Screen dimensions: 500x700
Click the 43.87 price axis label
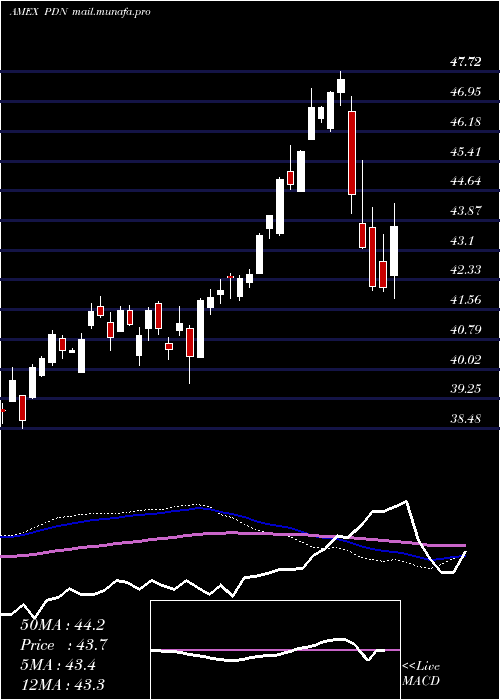pyautogui.click(x=466, y=210)
